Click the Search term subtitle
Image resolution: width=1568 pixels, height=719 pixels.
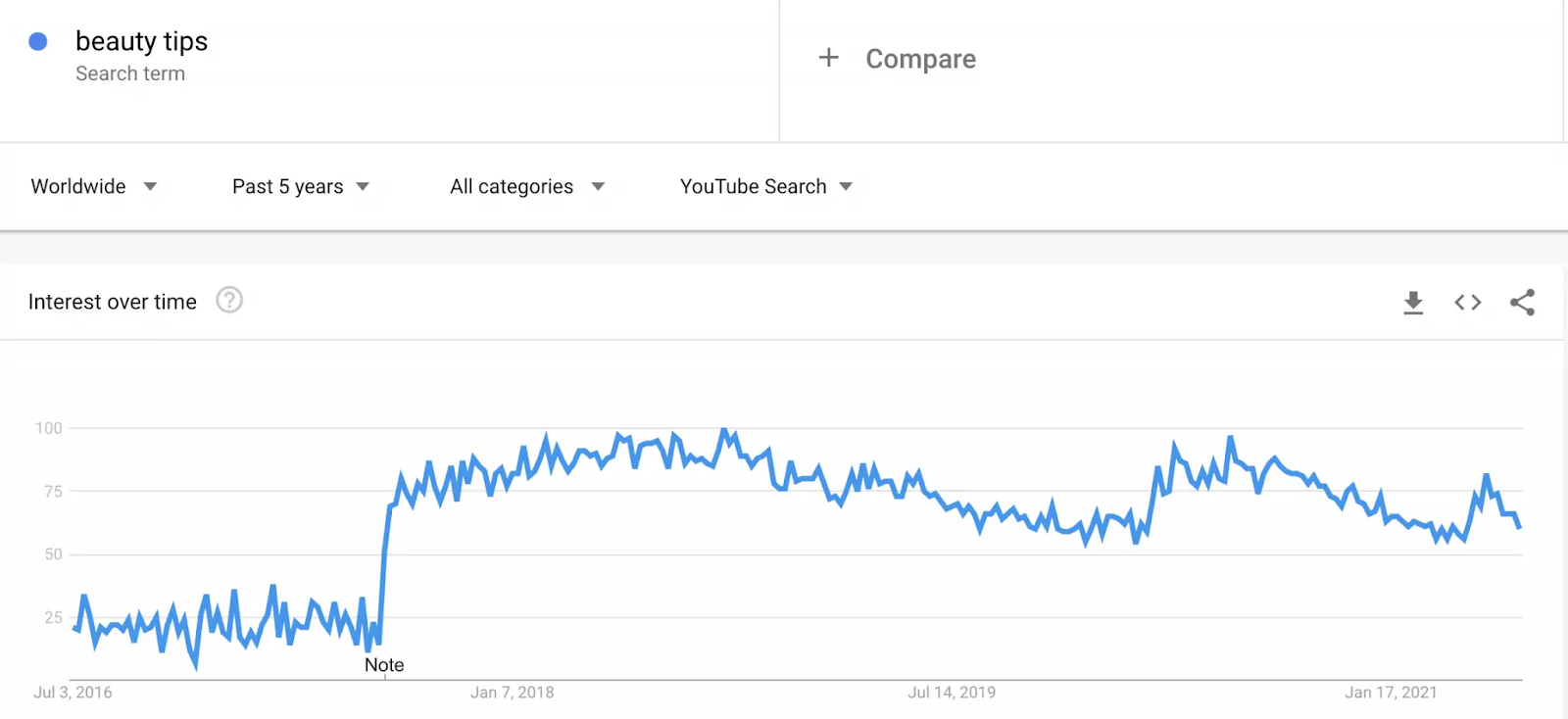130,73
